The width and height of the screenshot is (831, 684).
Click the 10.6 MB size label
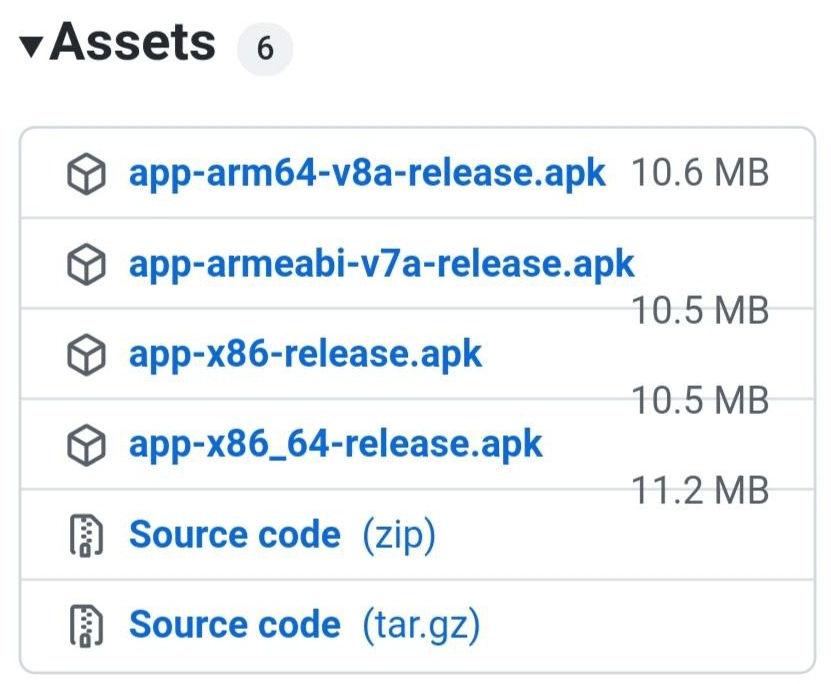tap(700, 173)
